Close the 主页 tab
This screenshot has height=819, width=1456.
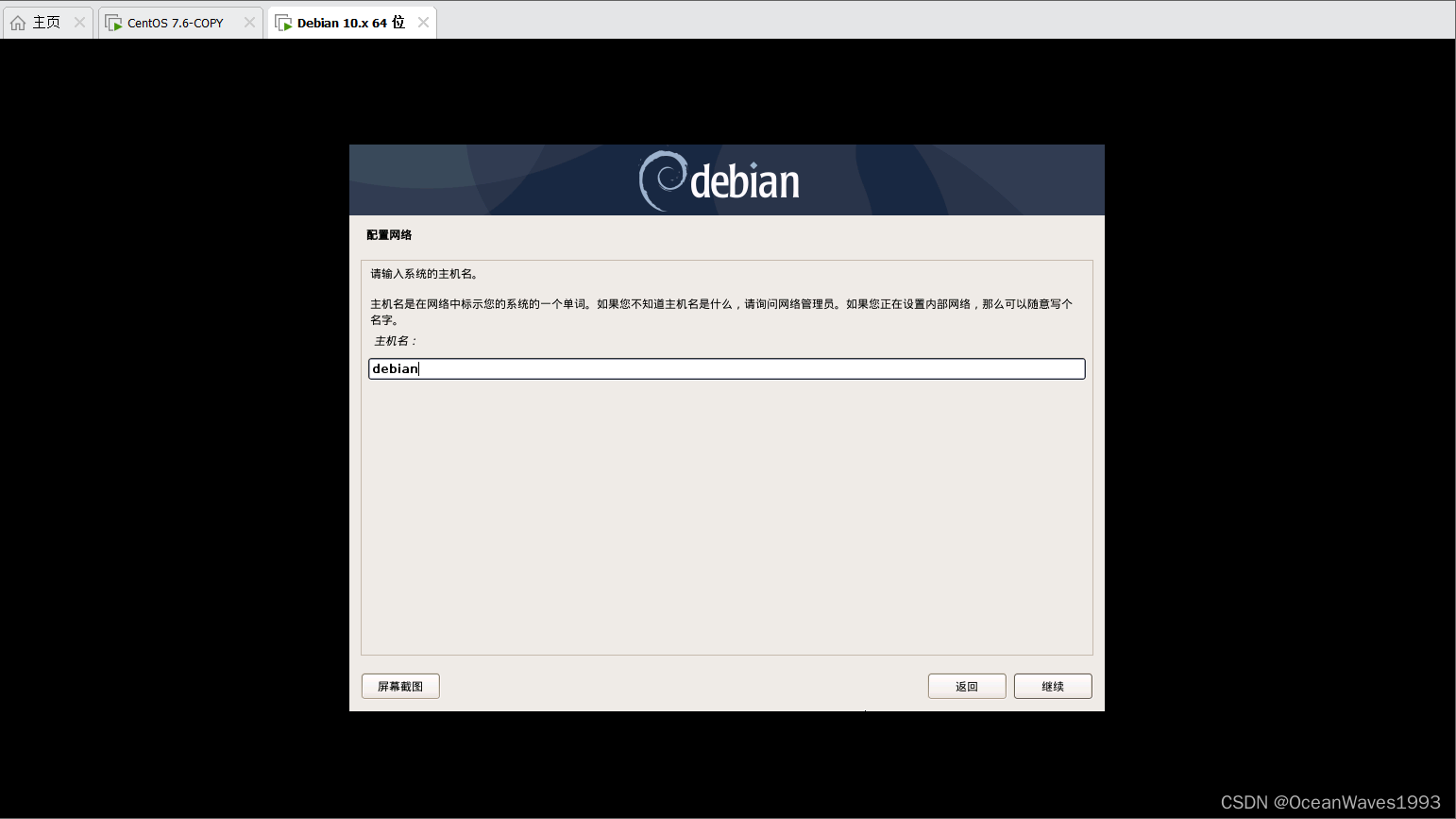pos(79,23)
